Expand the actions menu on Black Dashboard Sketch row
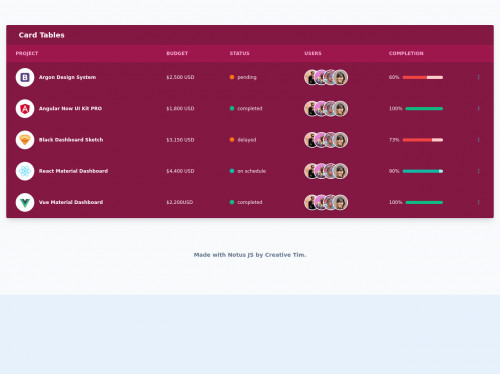 (478, 140)
